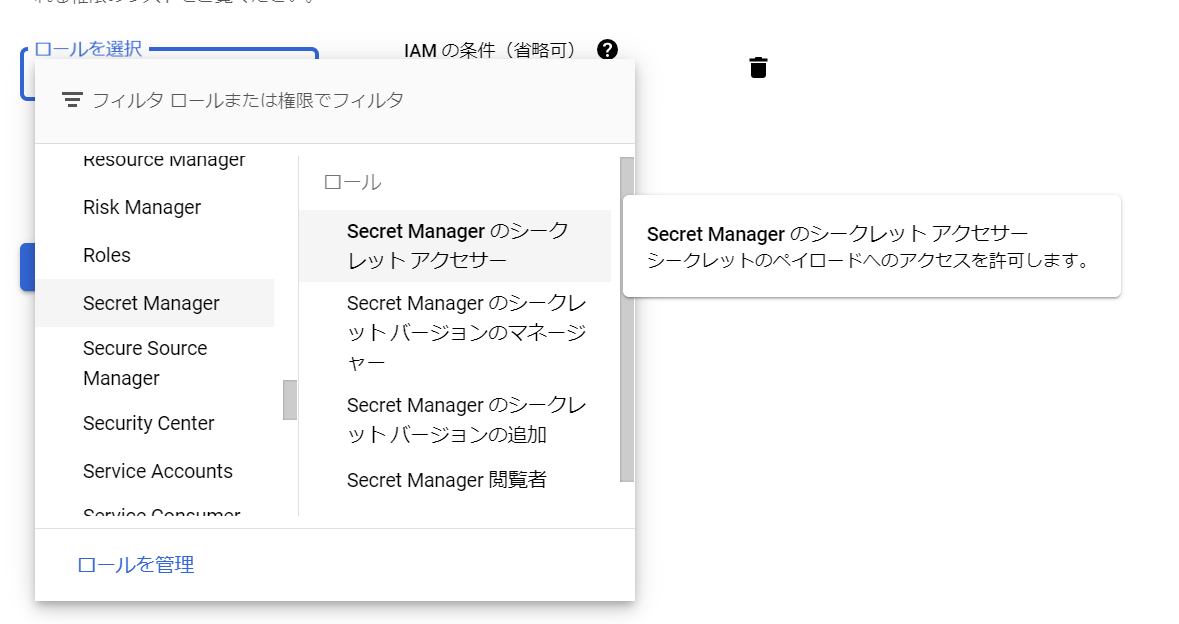1179x624 pixels.
Task: Click the trash delete role icon
Action: tap(758, 68)
